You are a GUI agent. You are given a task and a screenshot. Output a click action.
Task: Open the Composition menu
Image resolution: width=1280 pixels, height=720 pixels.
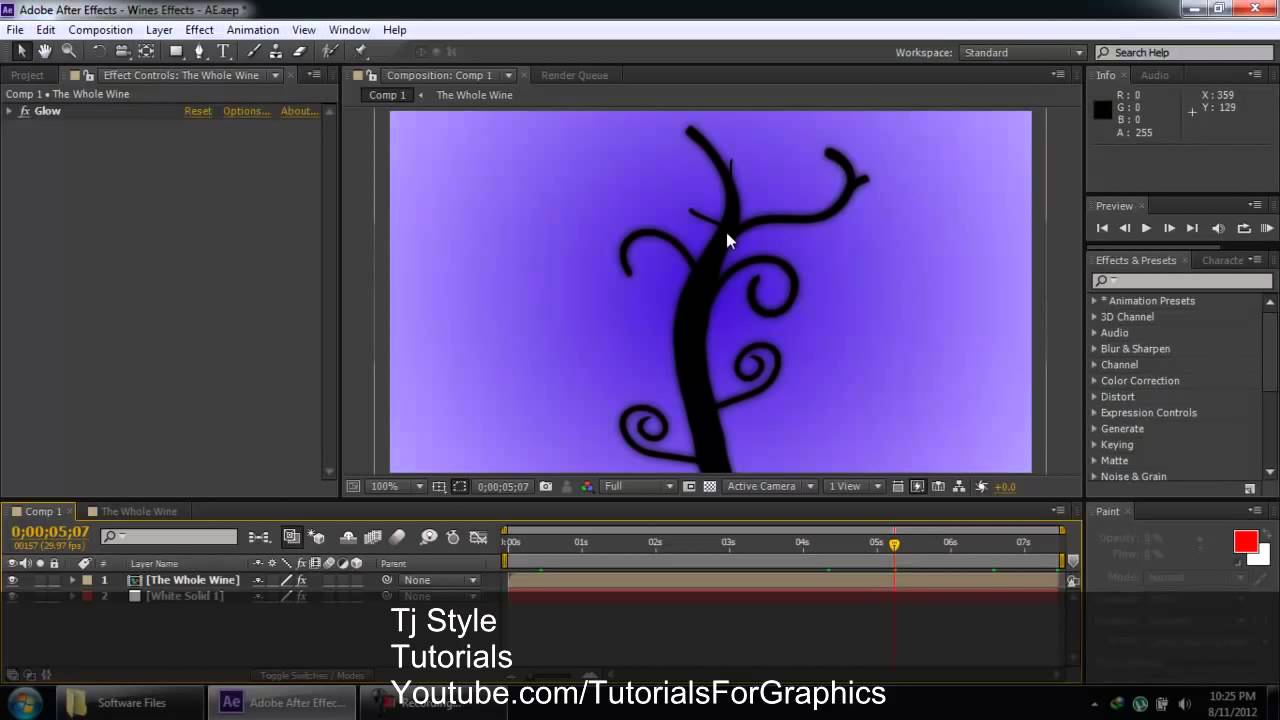tap(100, 30)
